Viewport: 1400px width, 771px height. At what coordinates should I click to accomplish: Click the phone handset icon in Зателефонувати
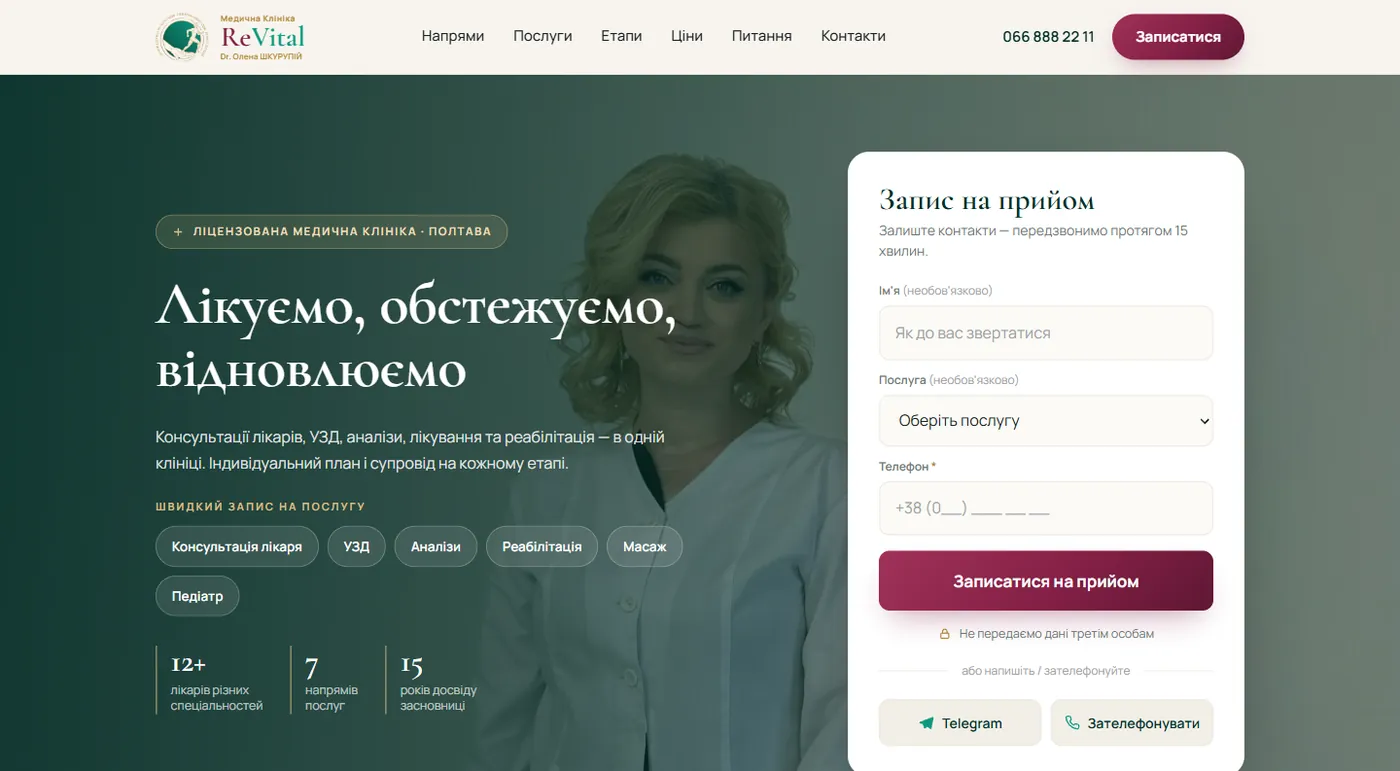[x=1072, y=723]
